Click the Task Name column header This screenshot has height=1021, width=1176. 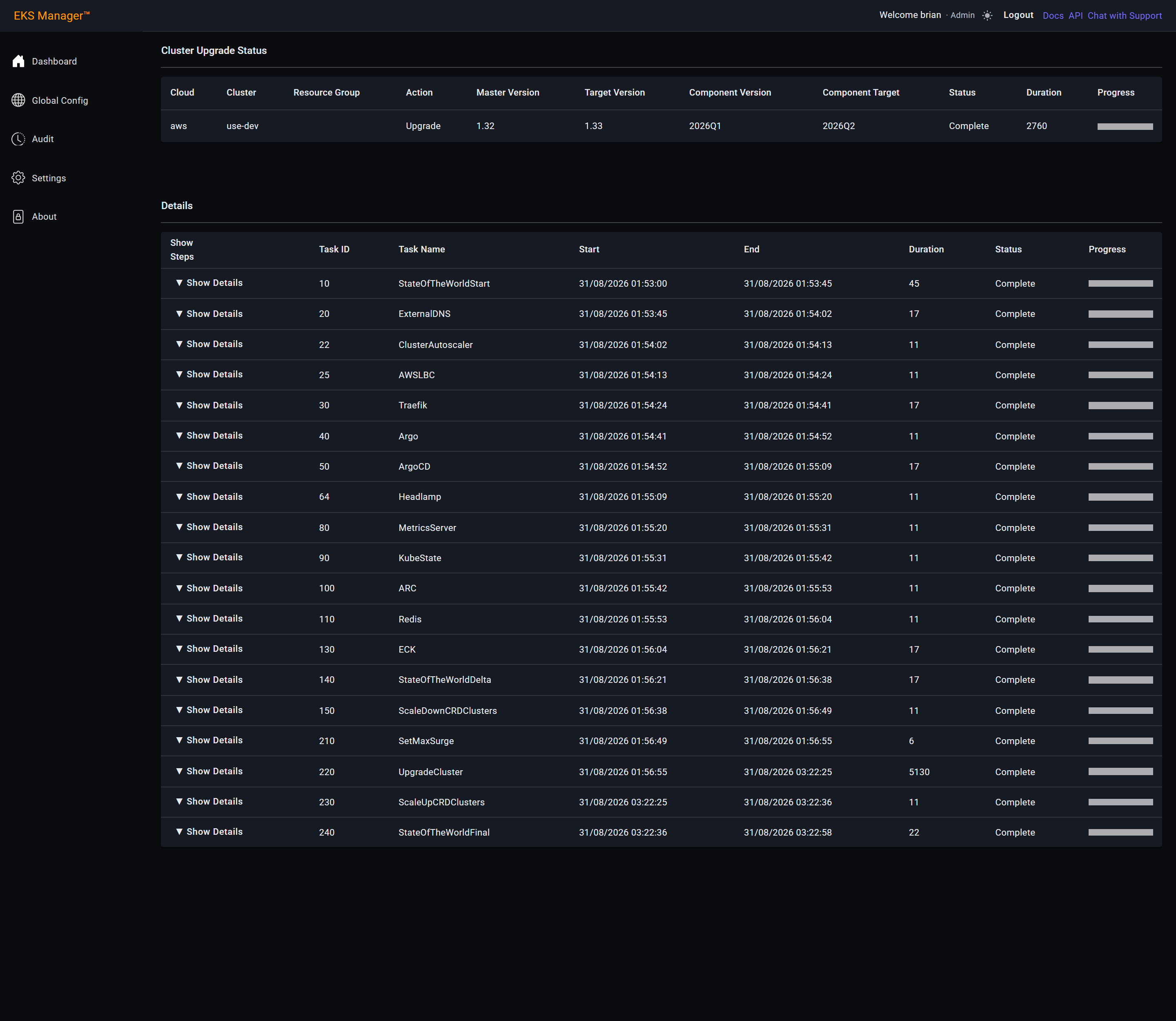tap(422, 250)
